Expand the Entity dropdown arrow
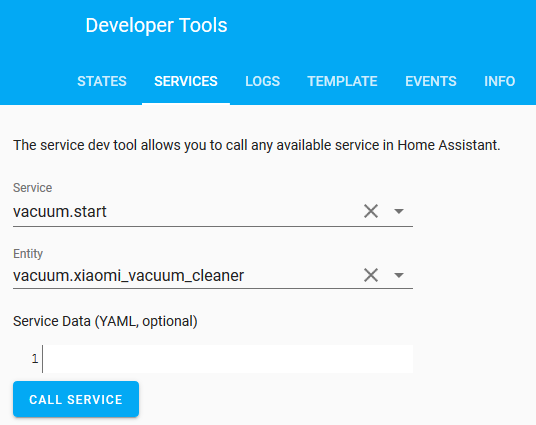 [399, 275]
